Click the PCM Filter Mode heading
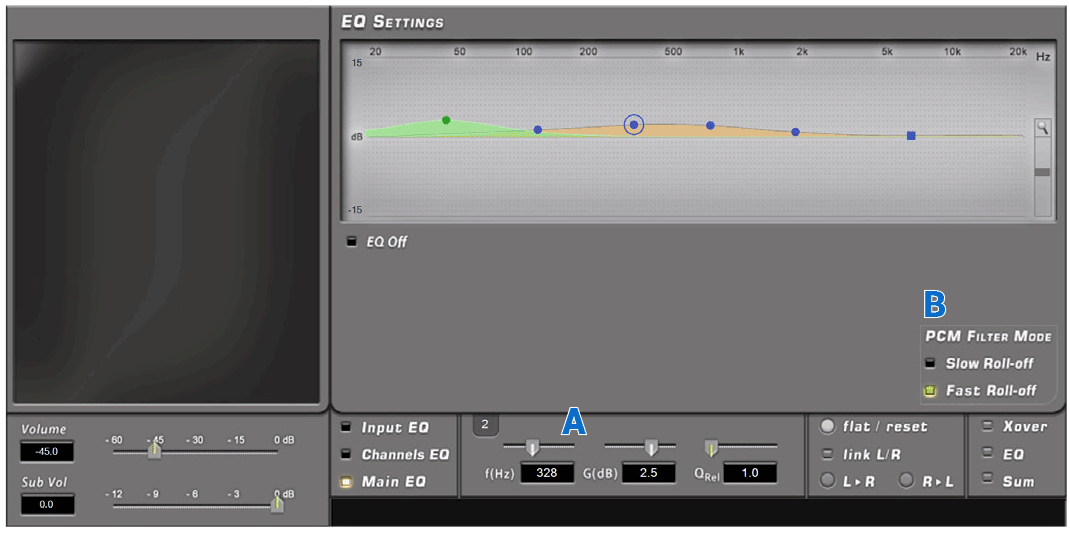Image resolution: width=1070 pixels, height=534 pixels. pos(988,336)
